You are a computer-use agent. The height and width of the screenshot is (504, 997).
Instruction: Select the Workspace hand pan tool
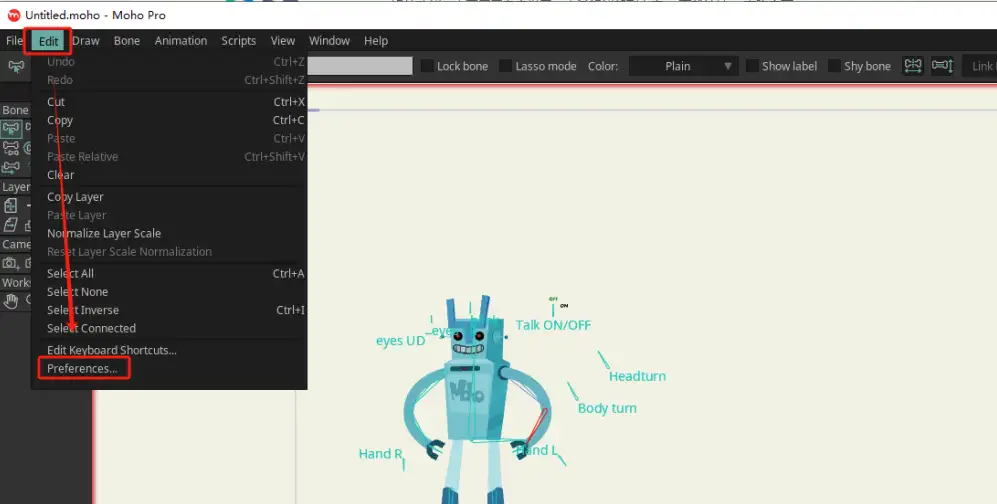[x=11, y=301]
